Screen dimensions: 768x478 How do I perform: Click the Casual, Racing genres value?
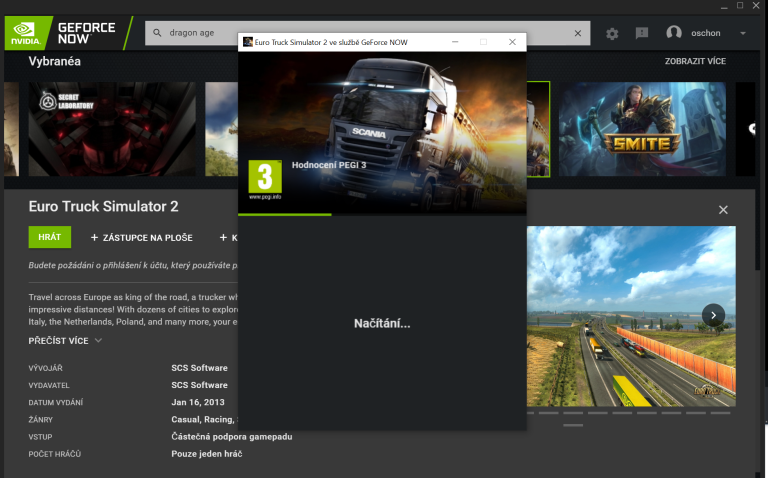203,419
